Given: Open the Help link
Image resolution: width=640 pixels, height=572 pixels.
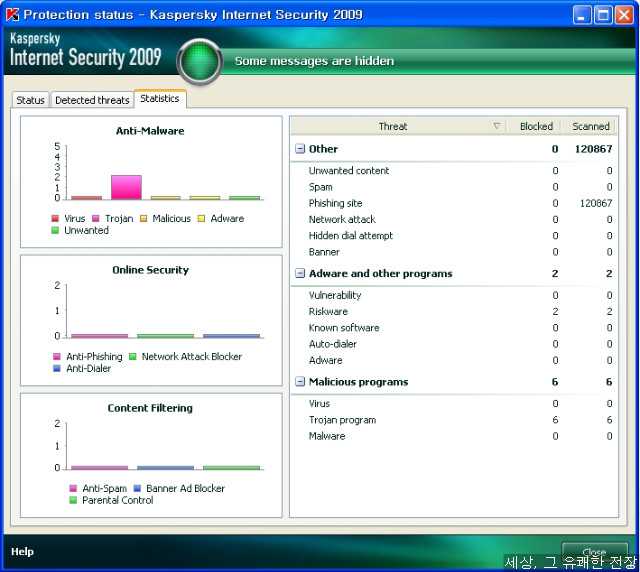Looking at the screenshot, I should 22,552.
